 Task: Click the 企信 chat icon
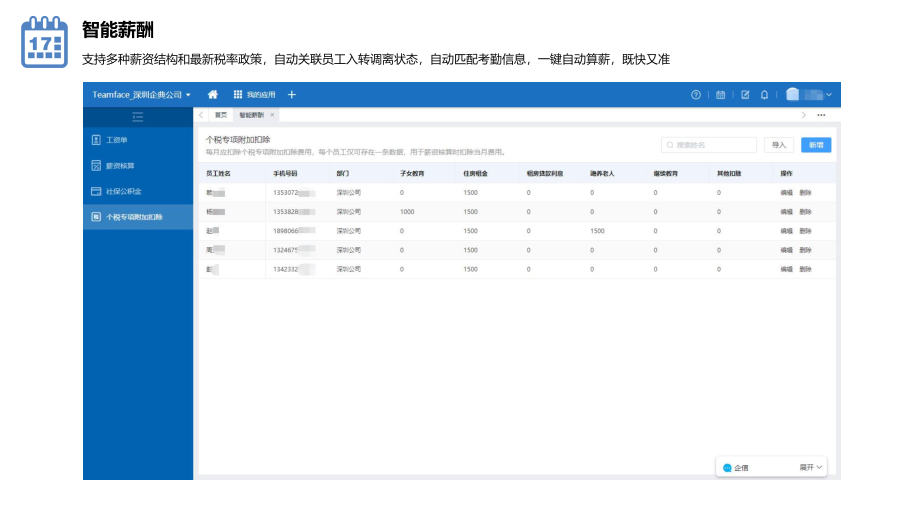[x=727, y=468]
